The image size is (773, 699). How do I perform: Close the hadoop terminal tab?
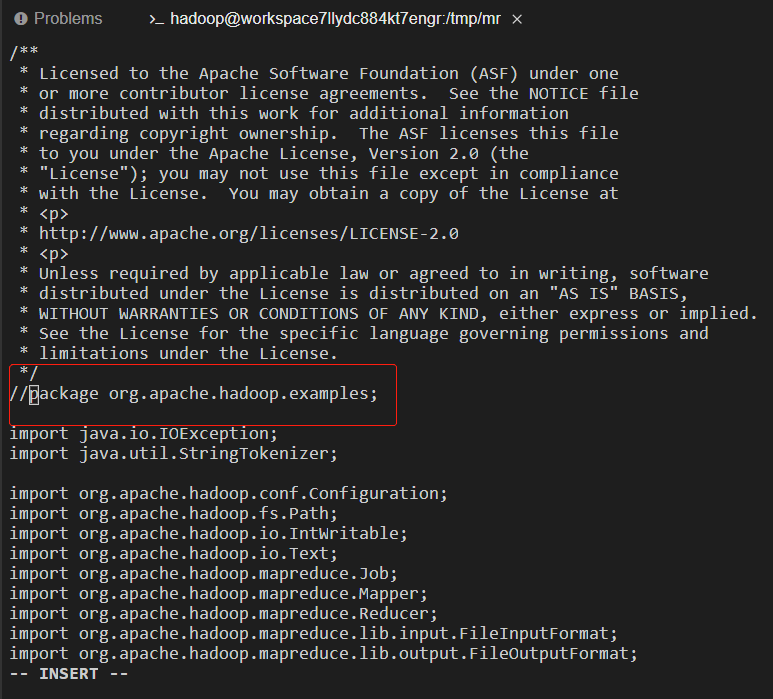pos(517,19)
